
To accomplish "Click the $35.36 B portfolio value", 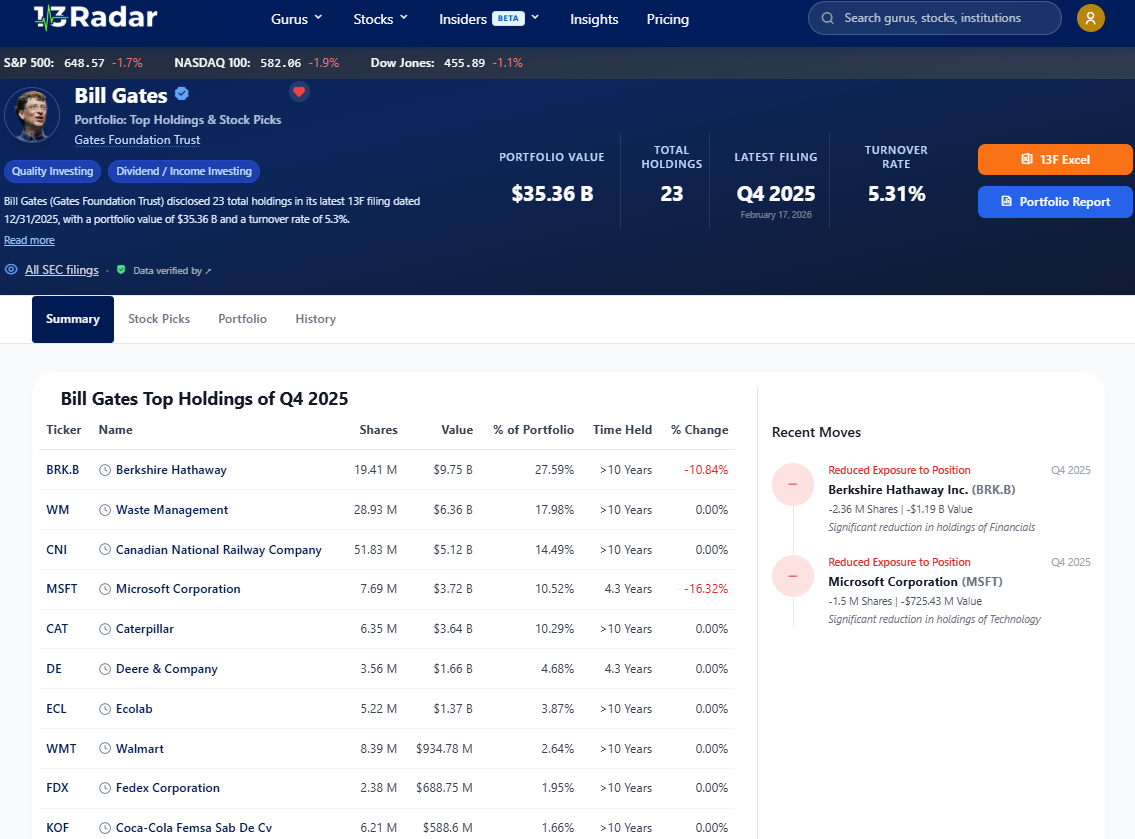I will point(552,194).
